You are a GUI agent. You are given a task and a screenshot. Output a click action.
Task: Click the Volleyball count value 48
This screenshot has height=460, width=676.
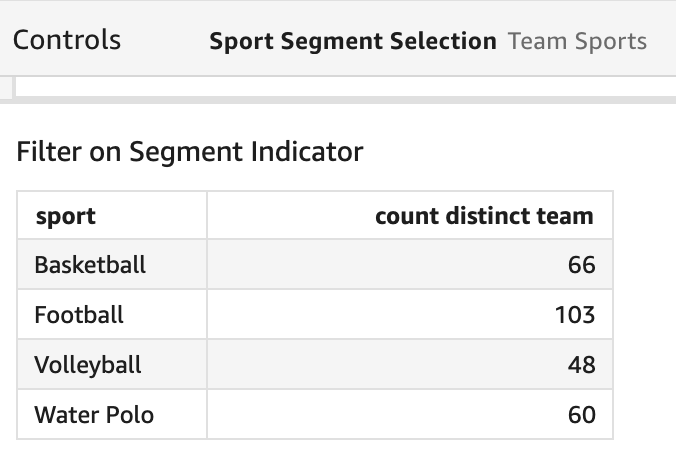click(580, 365)
